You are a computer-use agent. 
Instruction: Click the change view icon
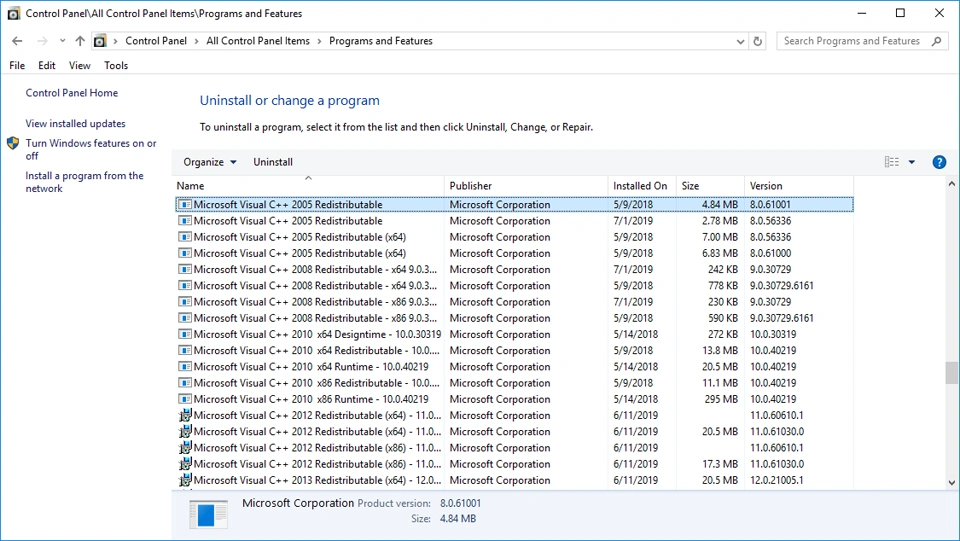[x=891, y=162]
